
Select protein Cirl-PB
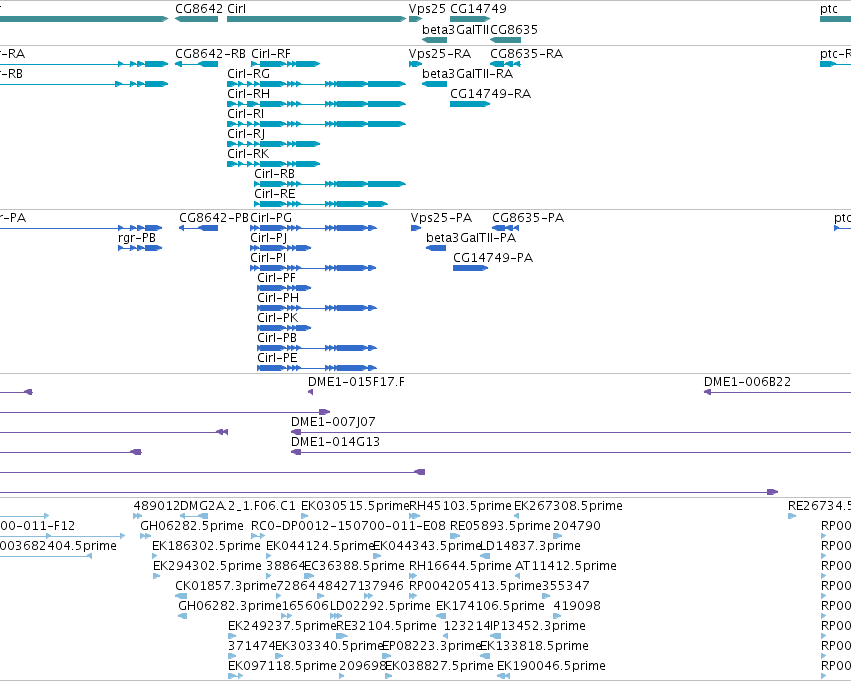317,348
